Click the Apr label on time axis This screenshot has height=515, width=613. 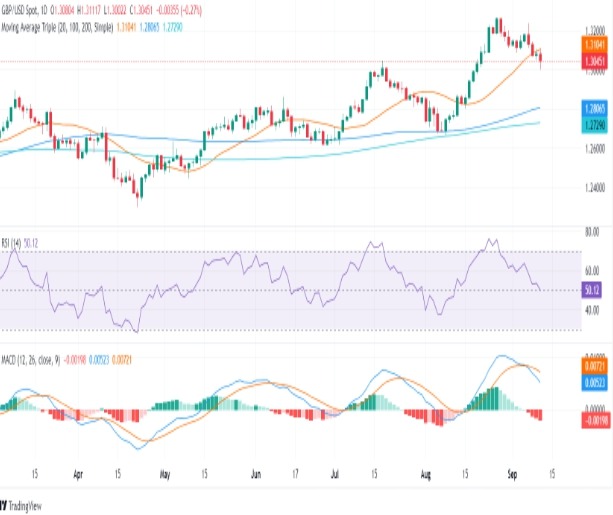click(x=77, y=474)
